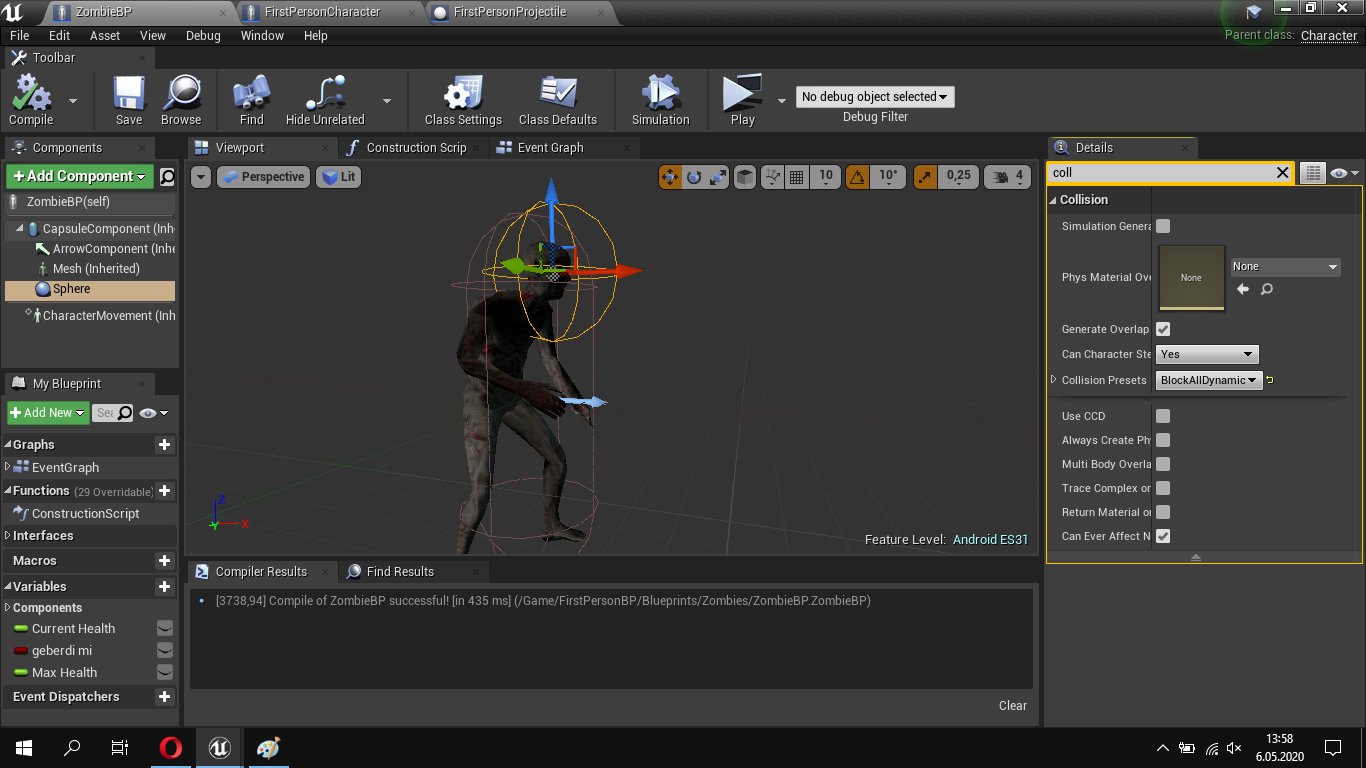Use the left arrow under Phys Material

click(x=1243, y=289)
